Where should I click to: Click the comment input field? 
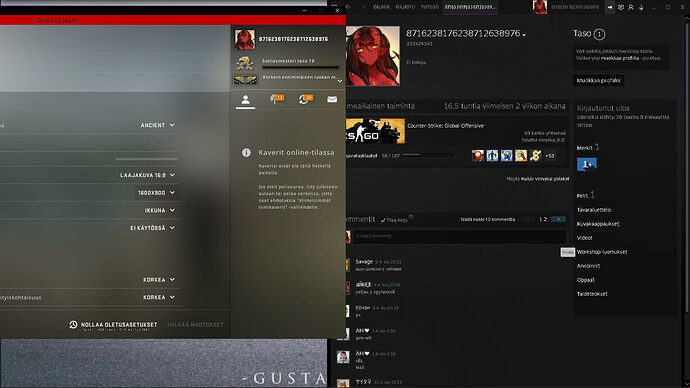click(459, 236)
